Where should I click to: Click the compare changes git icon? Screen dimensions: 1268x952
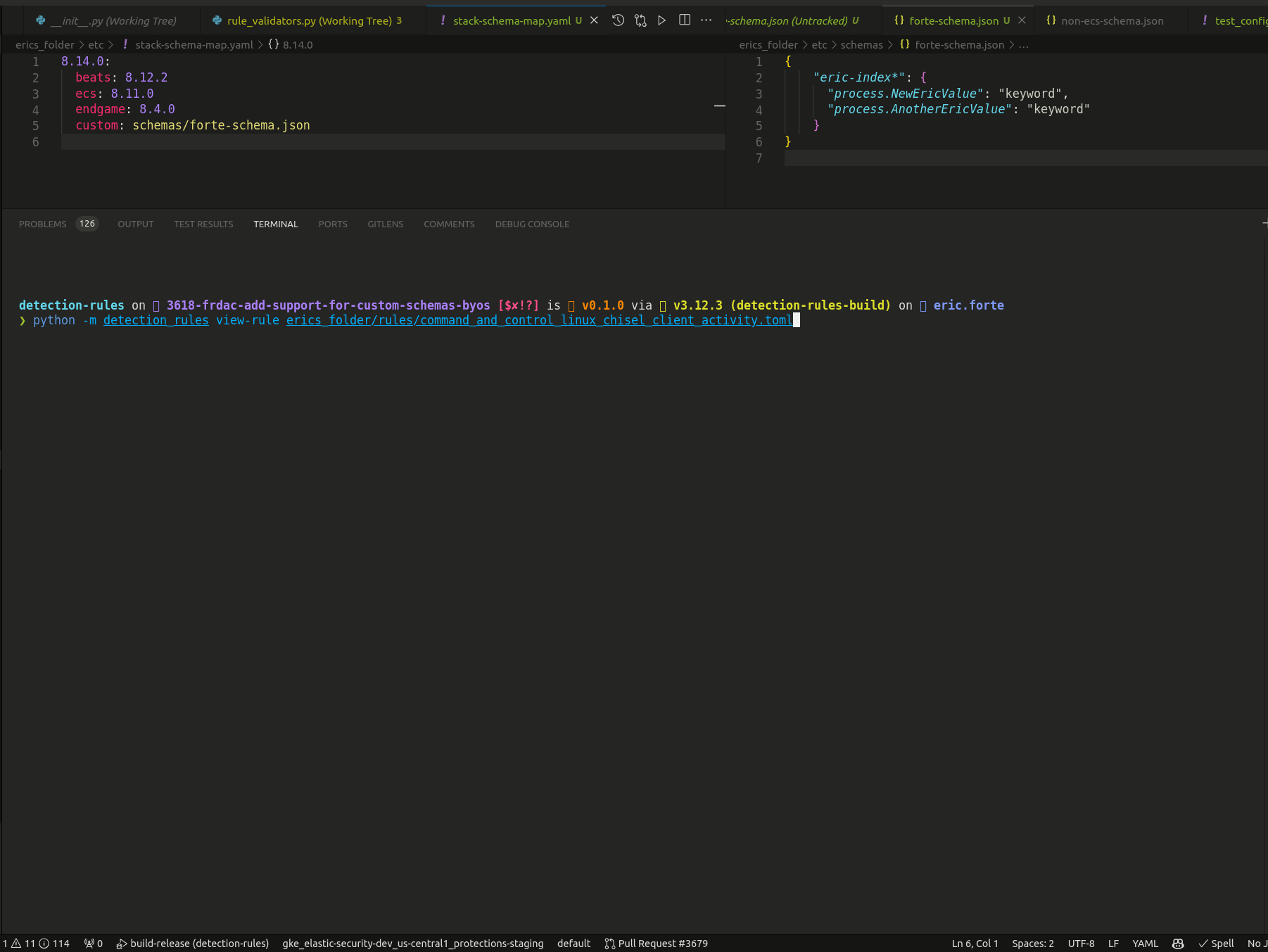(x=640, y=20)
